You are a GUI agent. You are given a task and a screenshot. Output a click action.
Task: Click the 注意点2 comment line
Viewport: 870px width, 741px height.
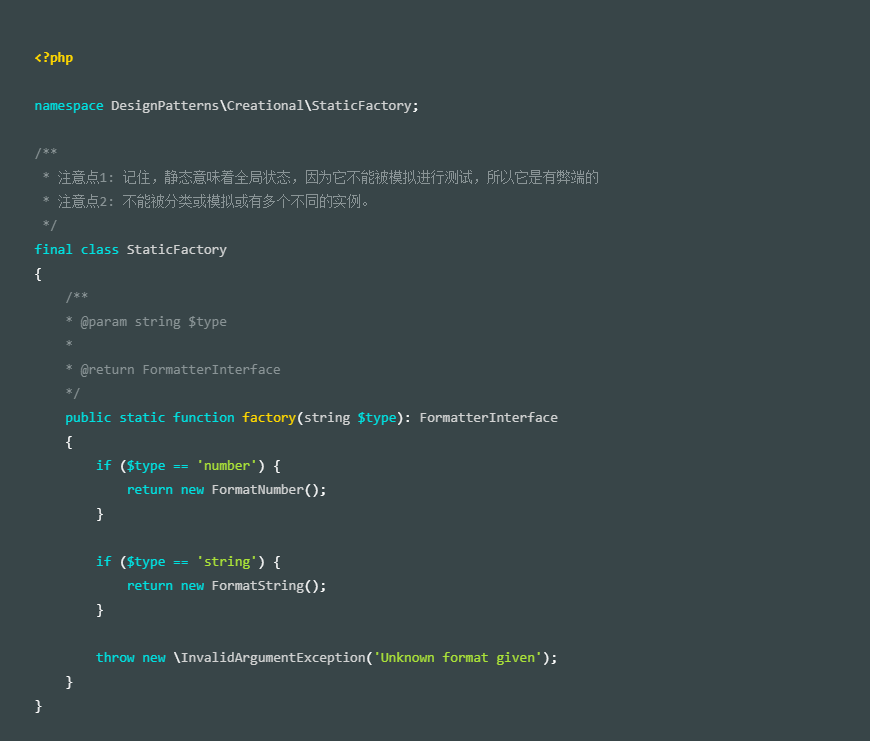click(206, 201)
